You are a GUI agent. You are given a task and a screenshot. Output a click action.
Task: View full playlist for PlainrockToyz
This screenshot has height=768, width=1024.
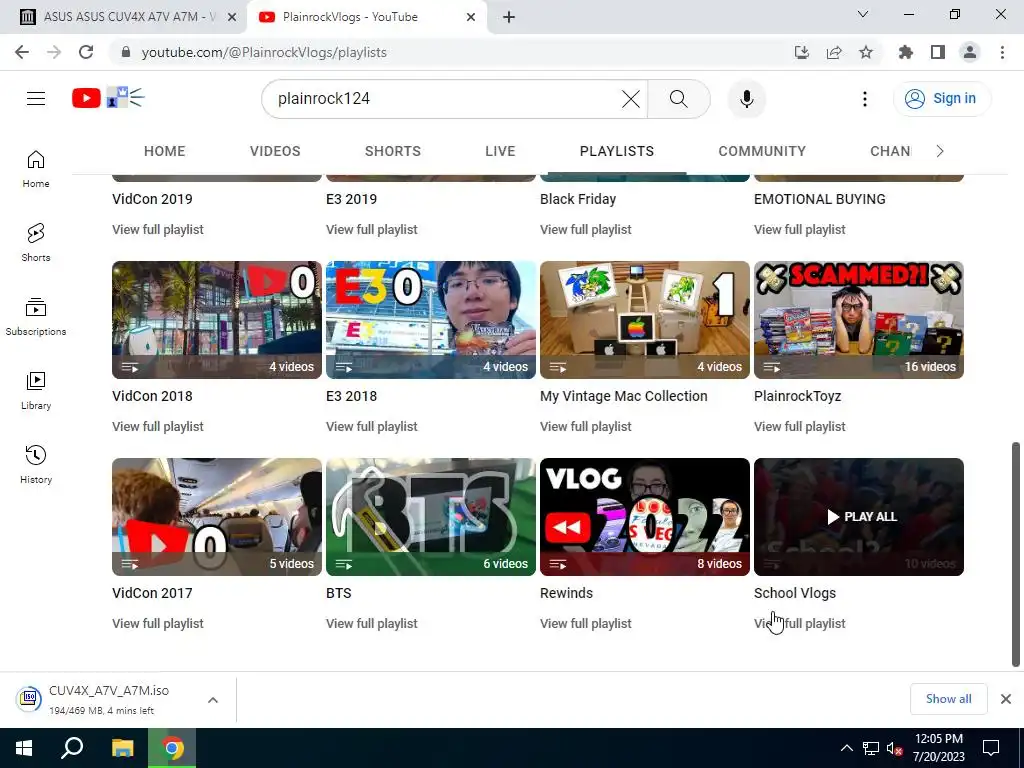[x=800, y=426]
